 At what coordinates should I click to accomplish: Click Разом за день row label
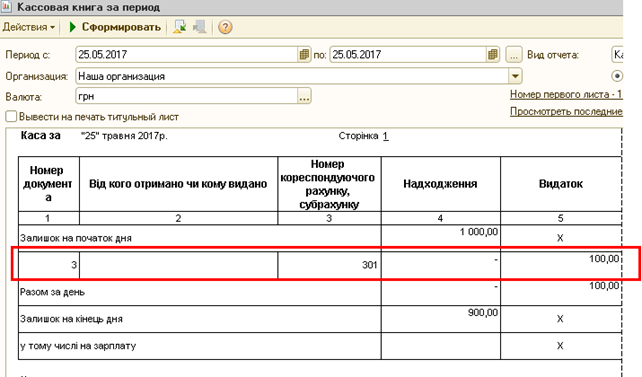click(52, 292)
